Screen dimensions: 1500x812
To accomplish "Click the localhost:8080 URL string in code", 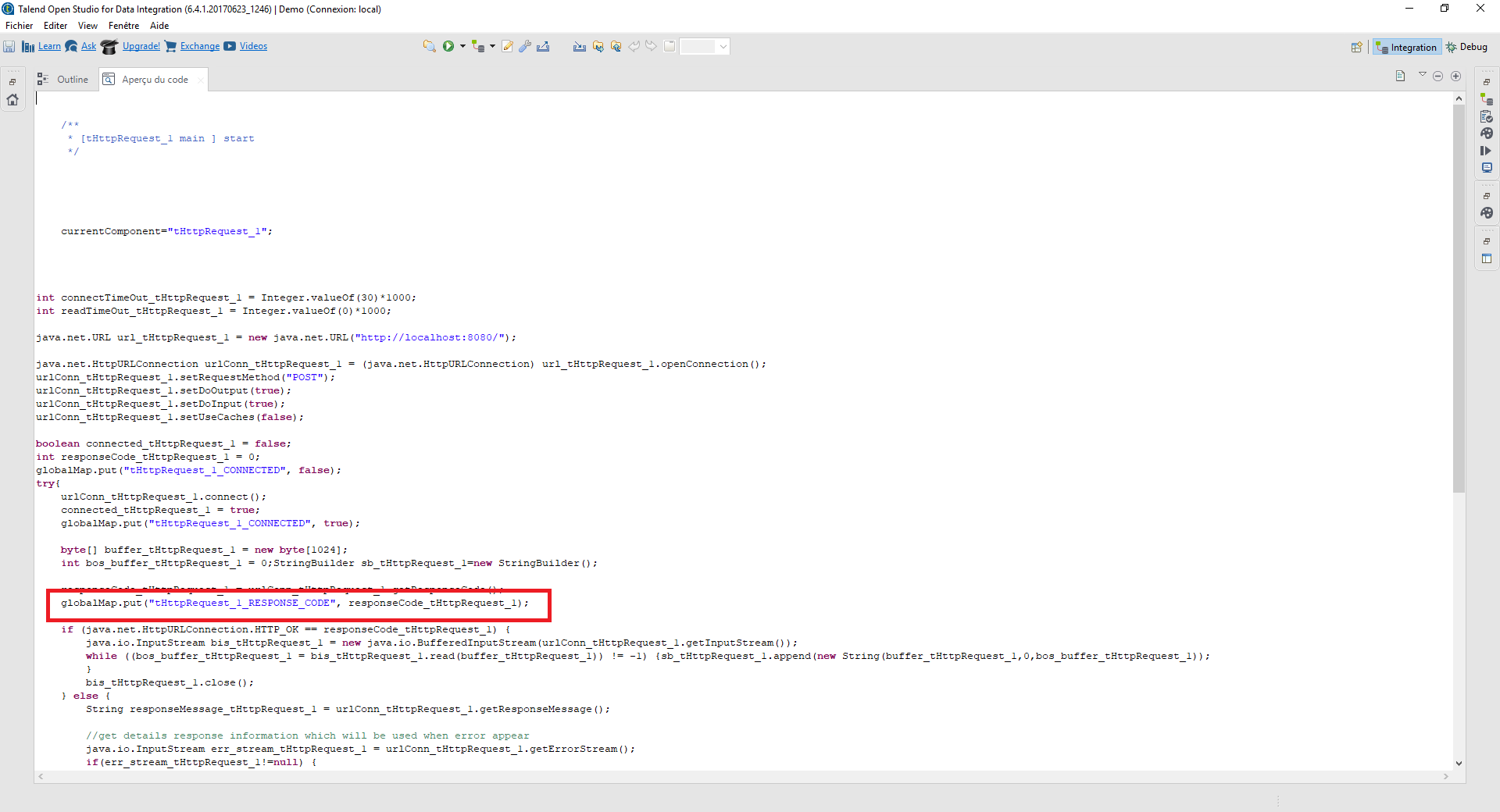I will coord(429,337).
